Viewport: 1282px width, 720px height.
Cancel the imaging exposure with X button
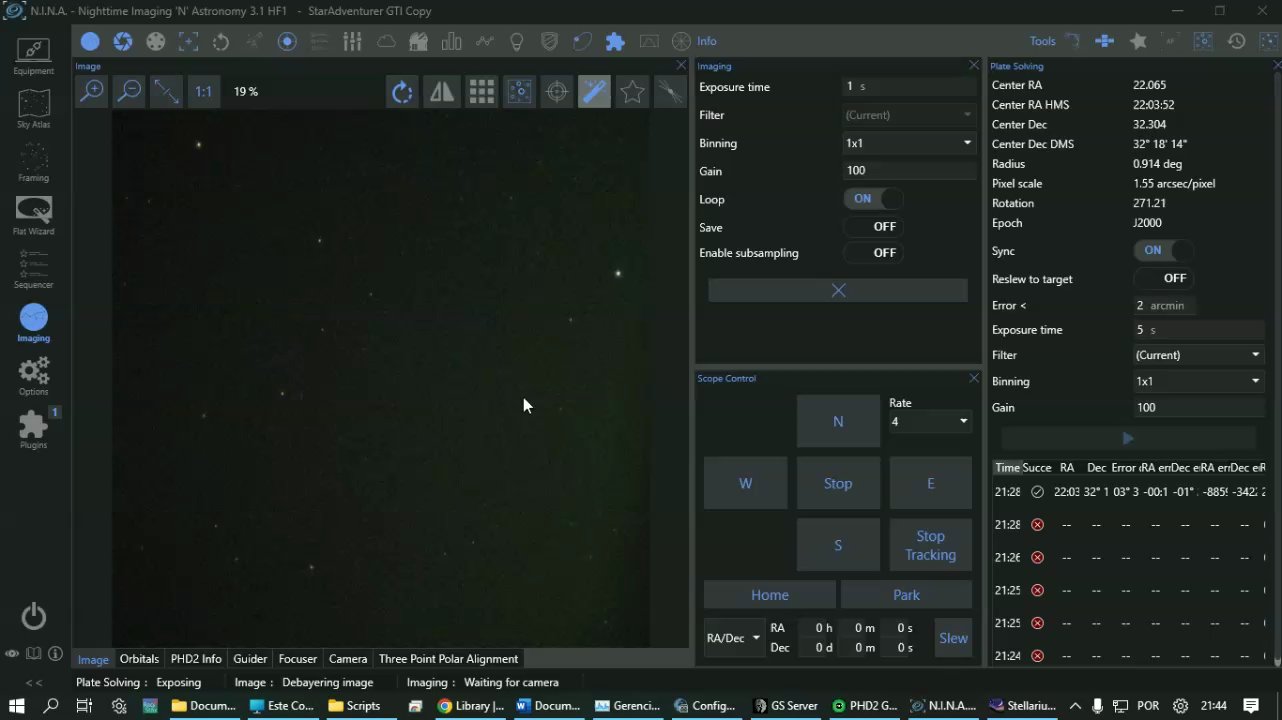point(838,290)
